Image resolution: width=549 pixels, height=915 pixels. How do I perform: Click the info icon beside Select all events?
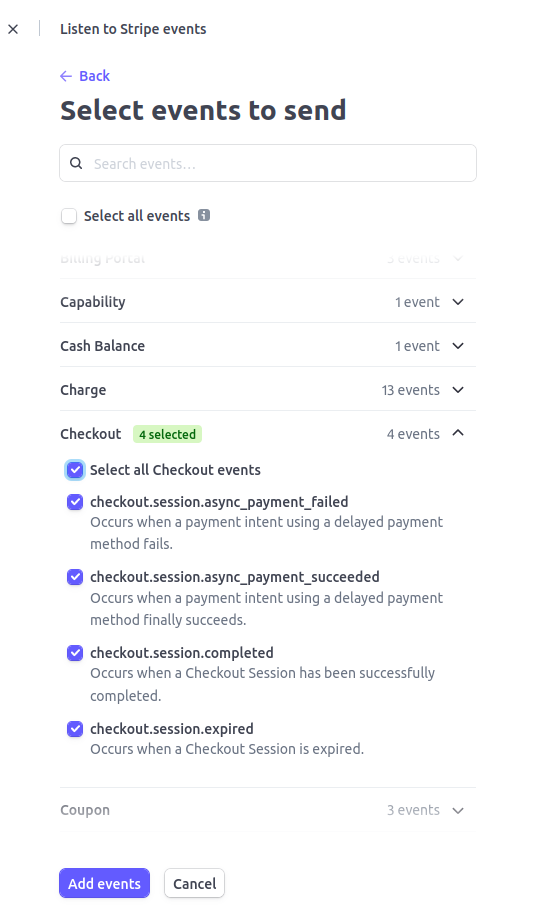pos(204,215)
